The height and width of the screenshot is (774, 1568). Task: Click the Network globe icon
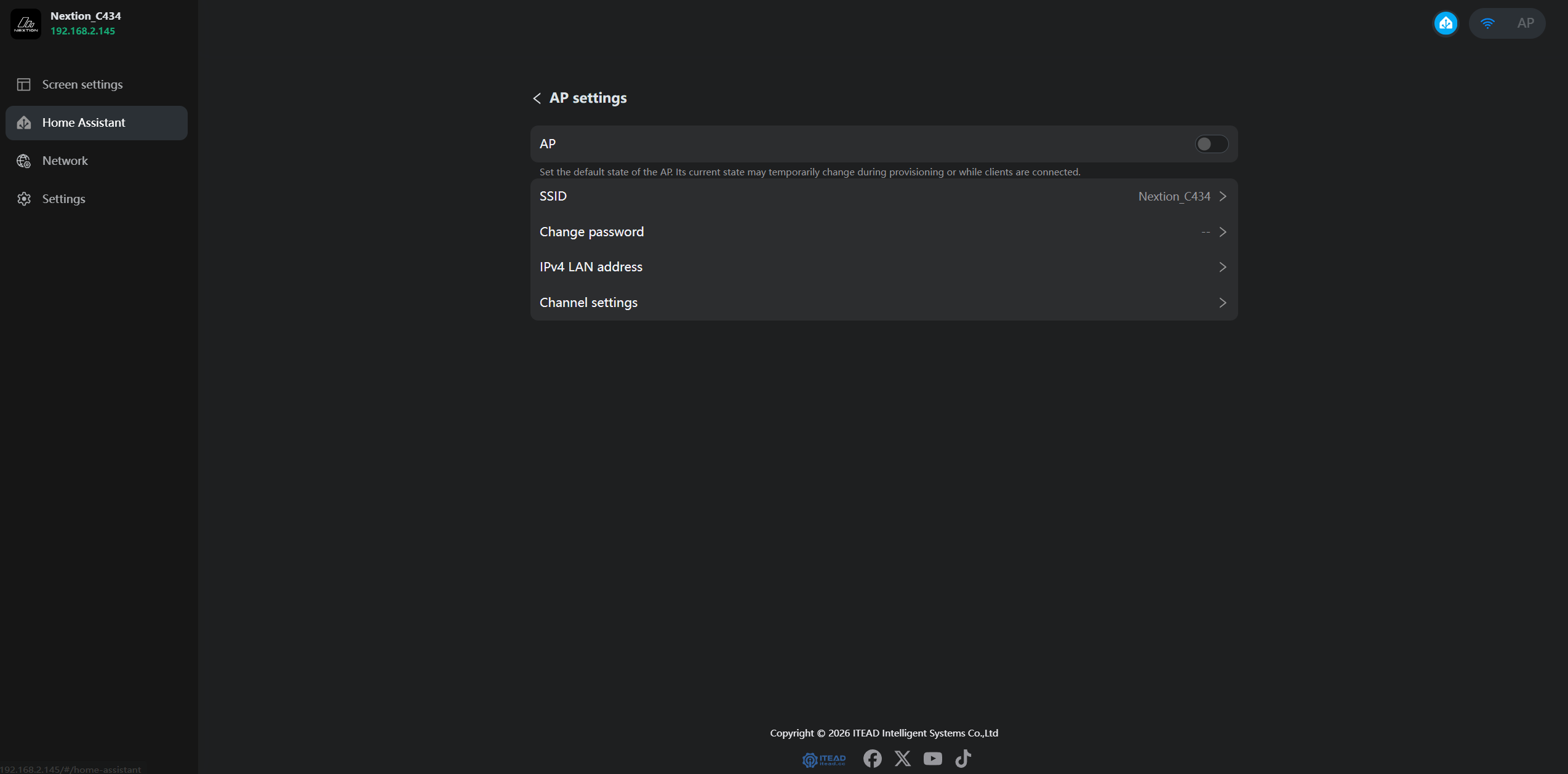coord(24,161)
